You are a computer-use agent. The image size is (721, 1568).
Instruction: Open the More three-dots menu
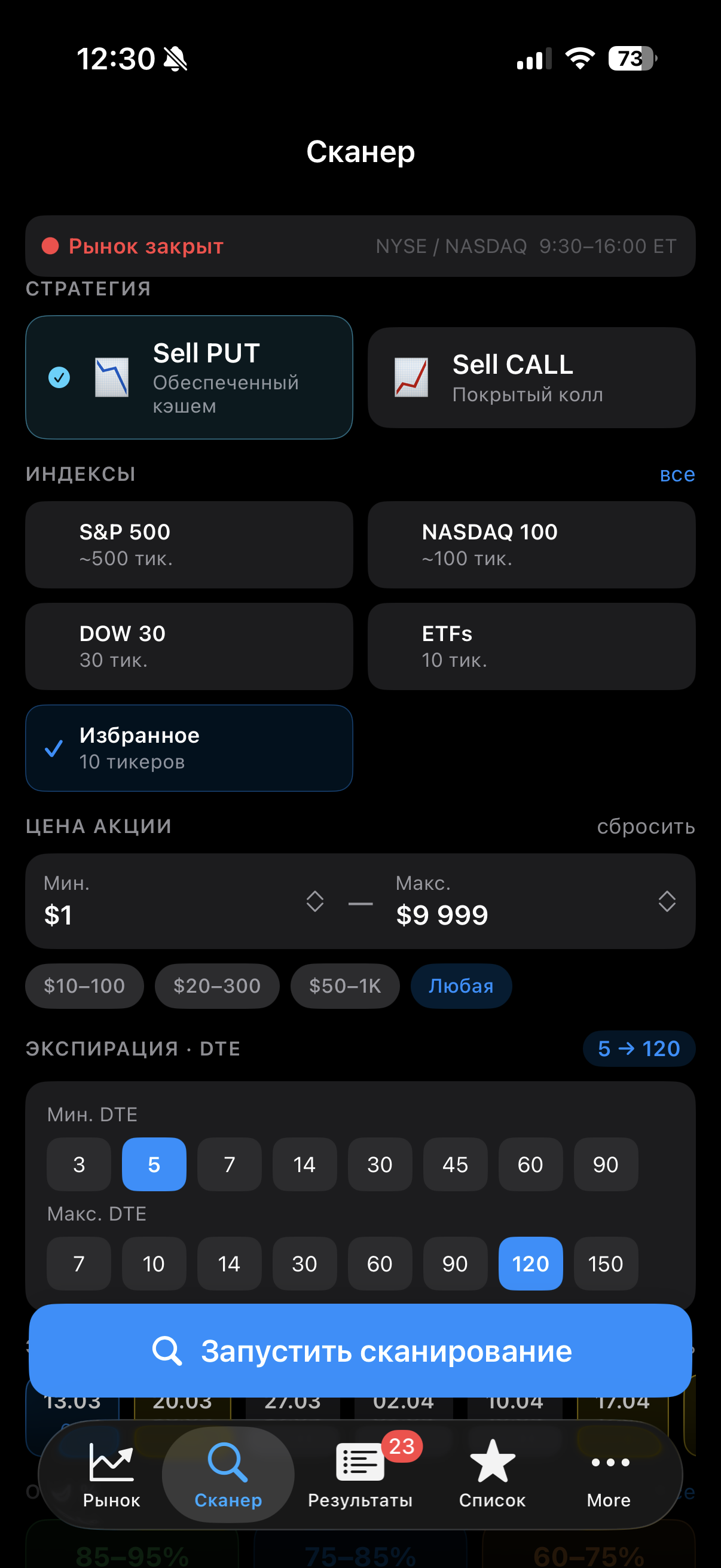pos(610,1463)
